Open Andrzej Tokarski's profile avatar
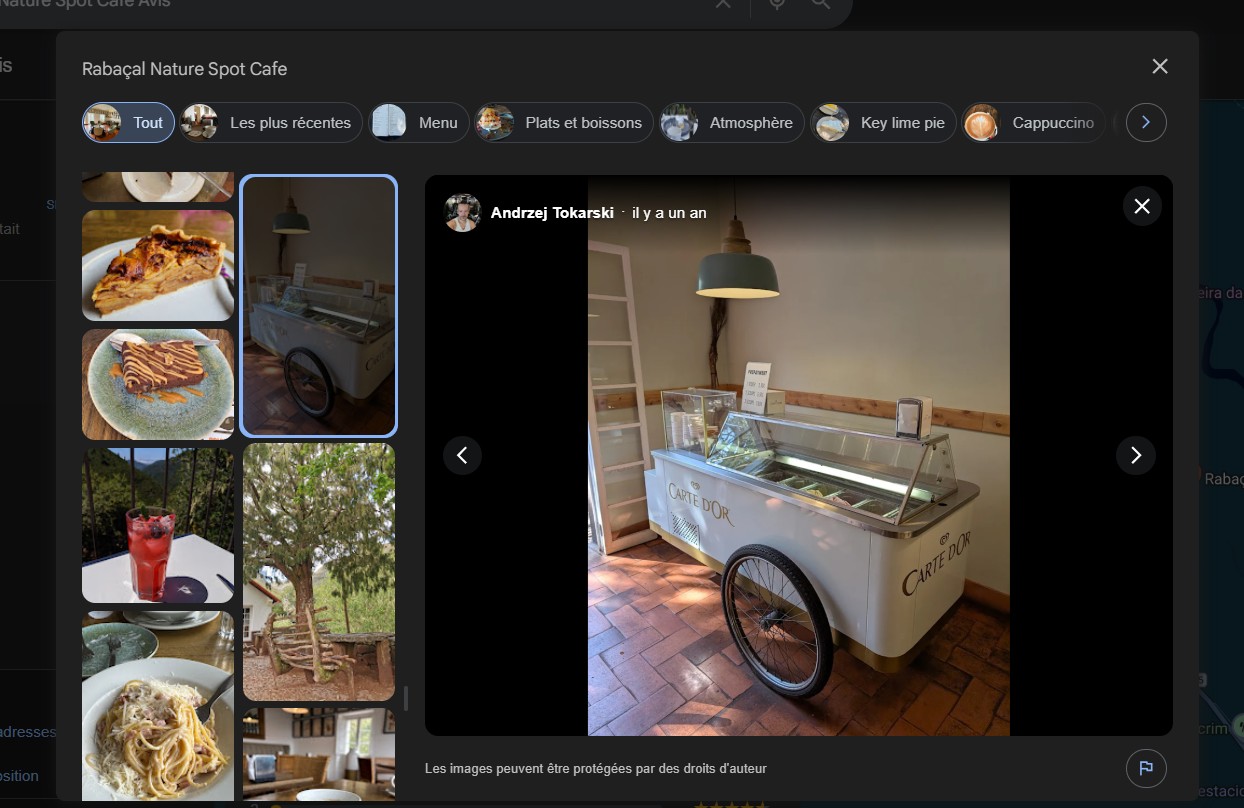 coord(462,213)
